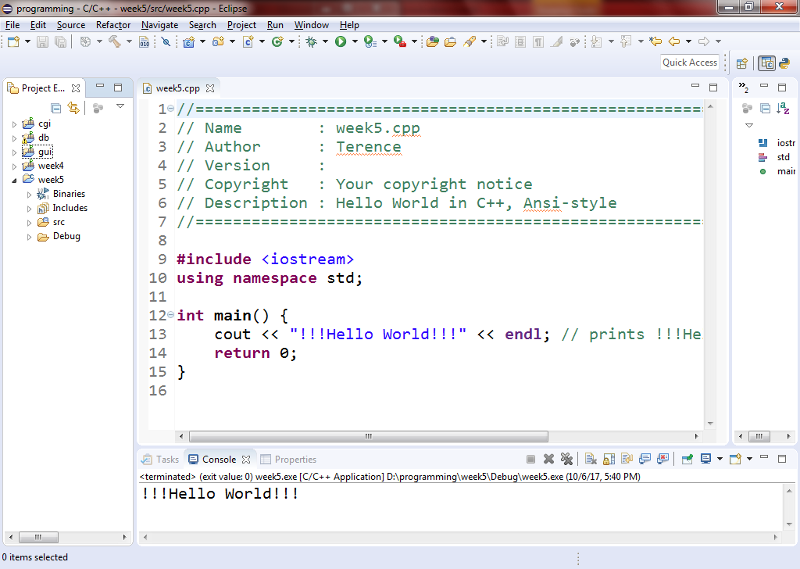Click Collapse All in Project Explorer
This screenshot has height=569, width=800.
coord(56,108)
